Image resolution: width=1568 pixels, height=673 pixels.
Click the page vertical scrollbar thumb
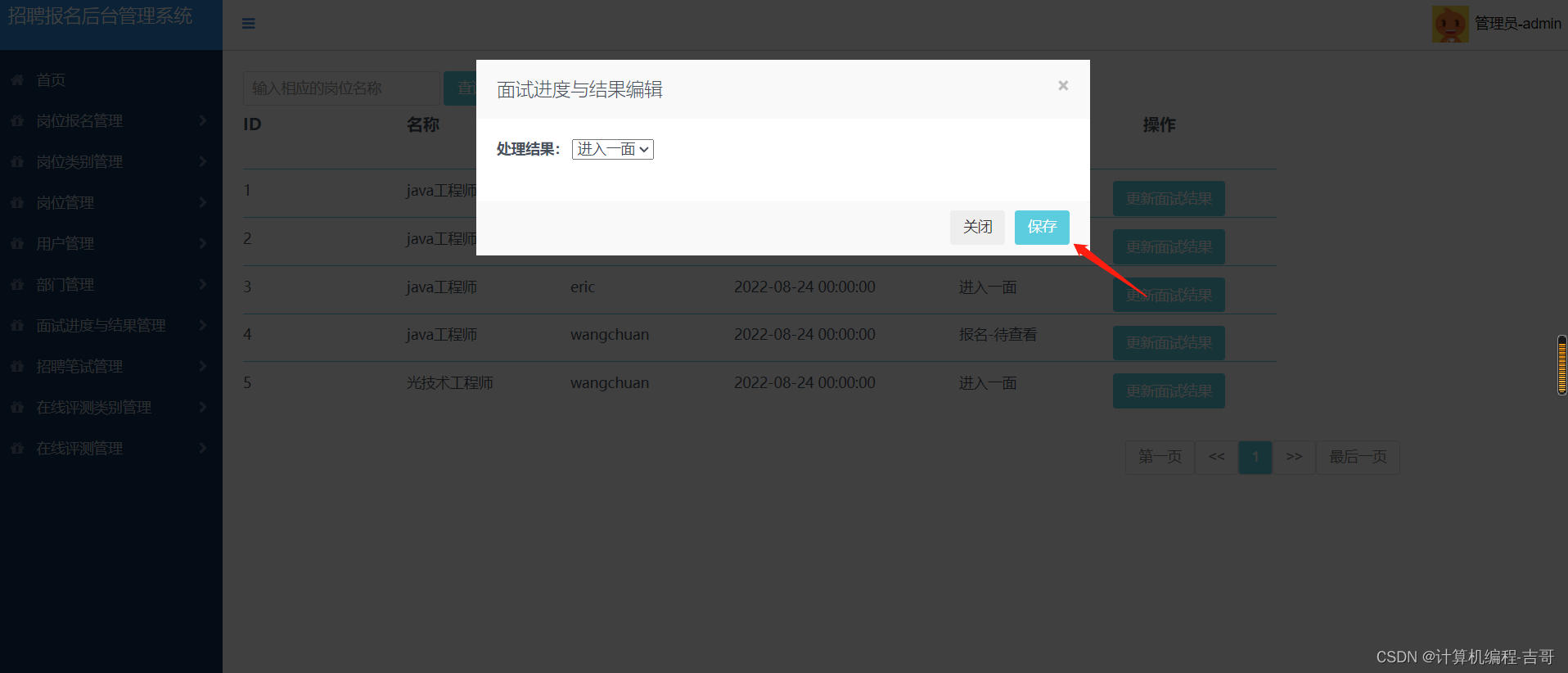click(1562, 365)
